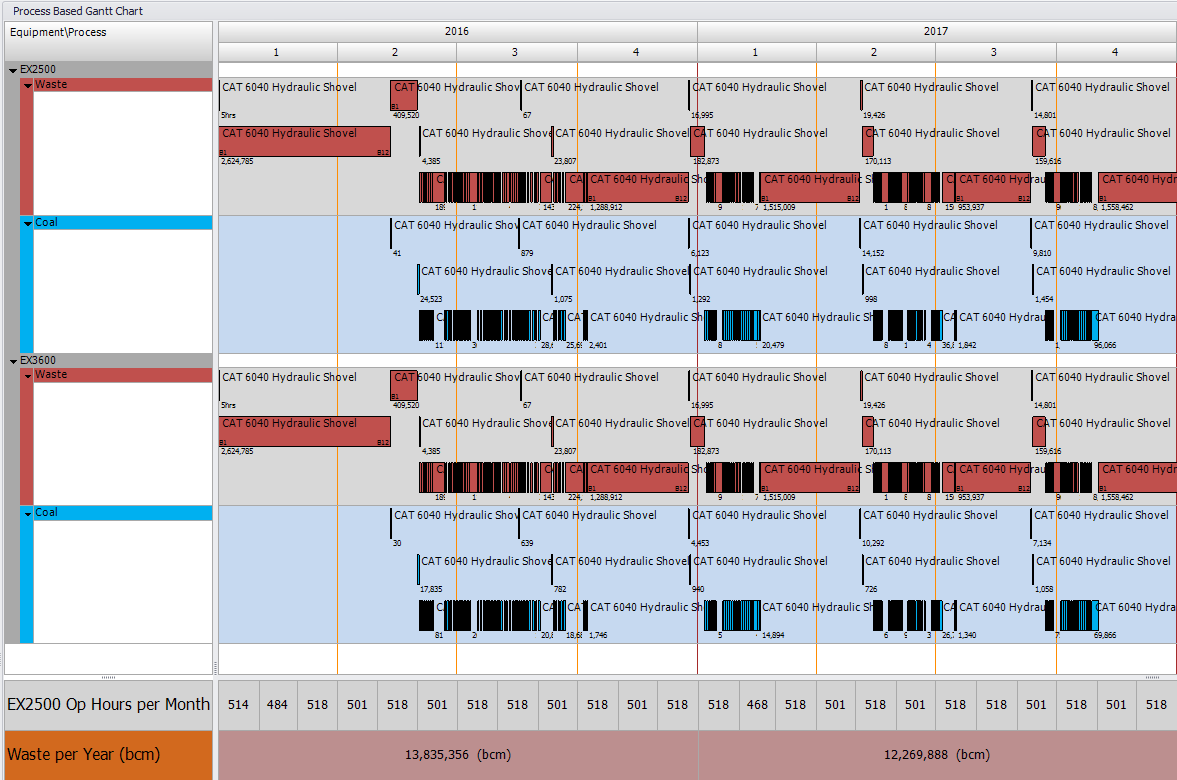Select EX3600 Waste bar labeled 1,288,912
The height and width of the screenshot is (780, 1177).
[x=637, y=477]
